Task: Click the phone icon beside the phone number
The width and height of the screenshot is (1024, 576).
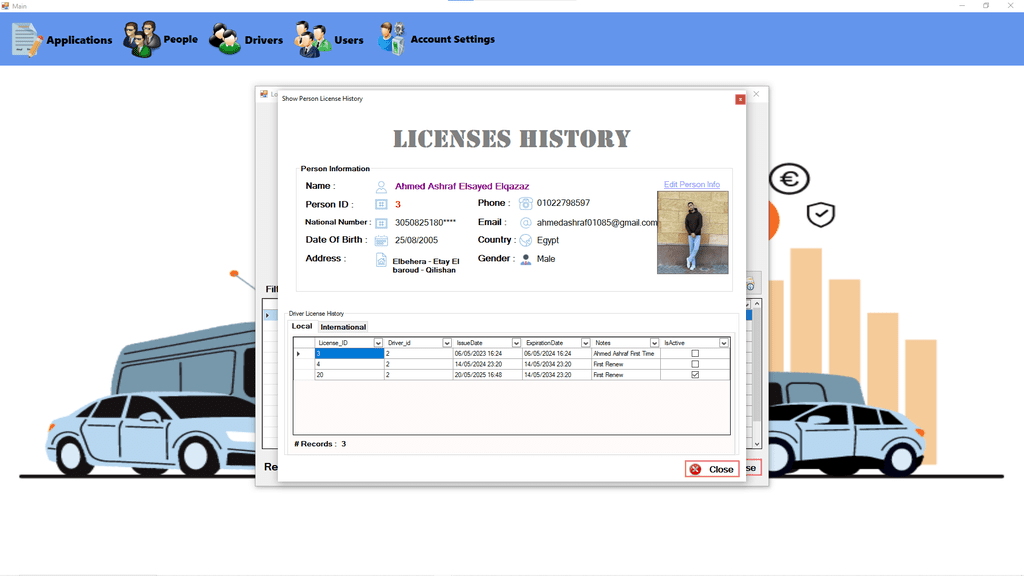Action: click(525, 203)
